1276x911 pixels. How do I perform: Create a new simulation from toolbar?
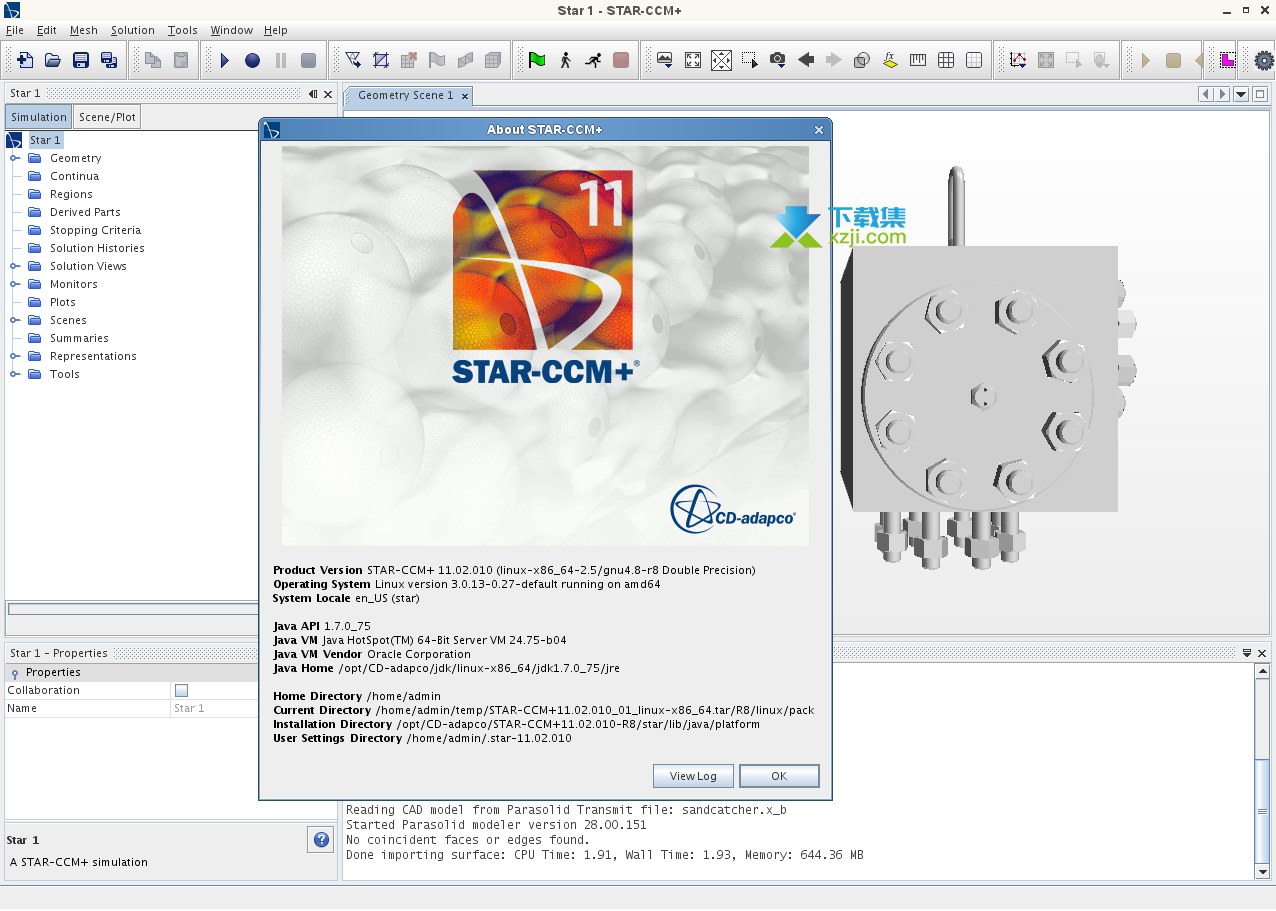coord(25,60)
